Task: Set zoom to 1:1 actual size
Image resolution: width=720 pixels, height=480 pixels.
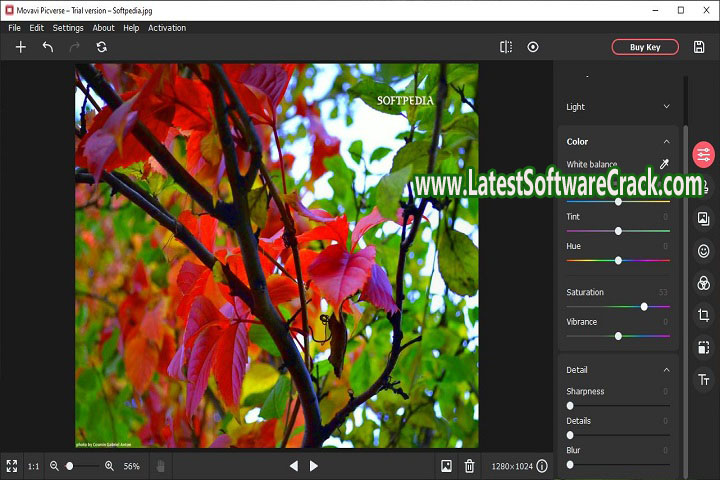Action: [34, 466]
